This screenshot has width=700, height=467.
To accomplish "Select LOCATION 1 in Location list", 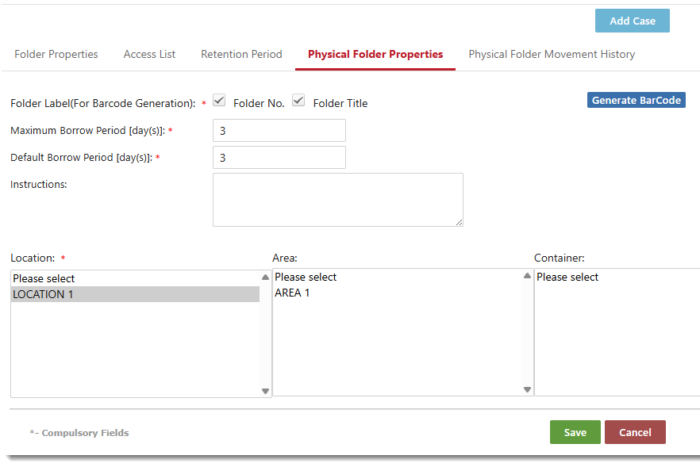I will click(x=135, y=294).
